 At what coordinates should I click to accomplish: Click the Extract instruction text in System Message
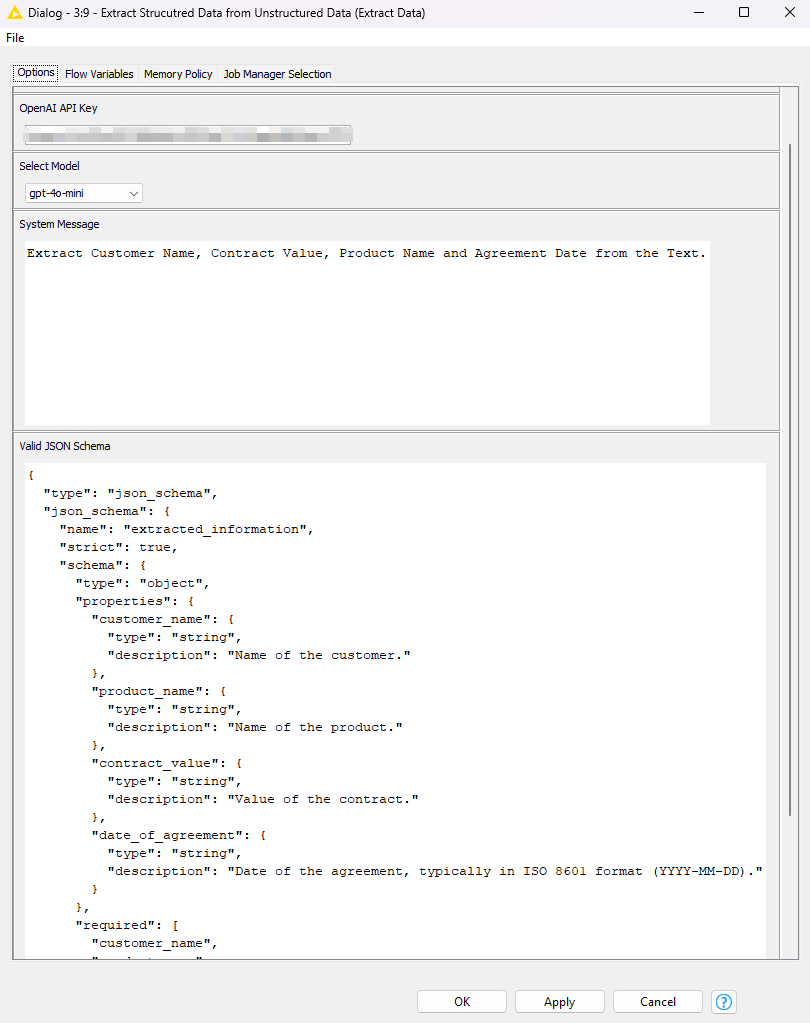(365, 253)
